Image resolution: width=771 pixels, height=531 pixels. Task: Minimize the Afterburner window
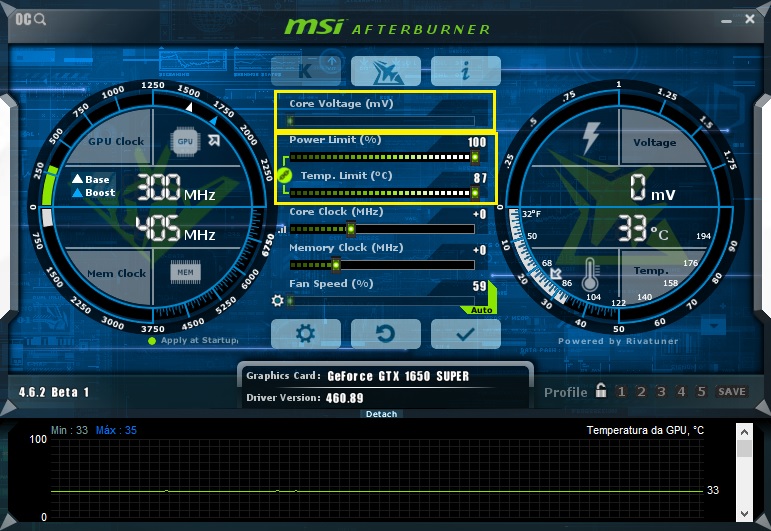[x=726, y=21]
